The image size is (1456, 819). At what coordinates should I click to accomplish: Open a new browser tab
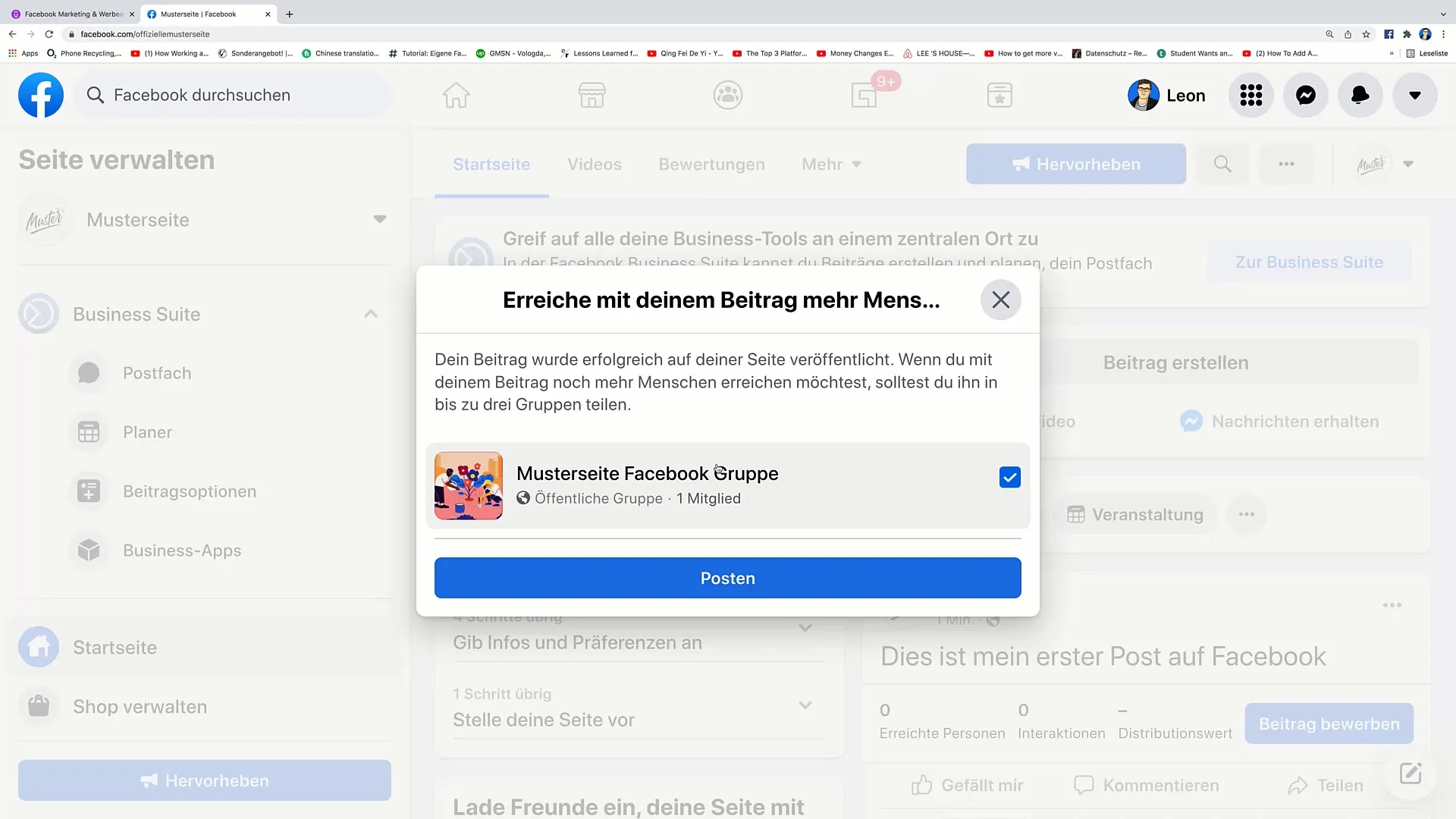point(290,14)
